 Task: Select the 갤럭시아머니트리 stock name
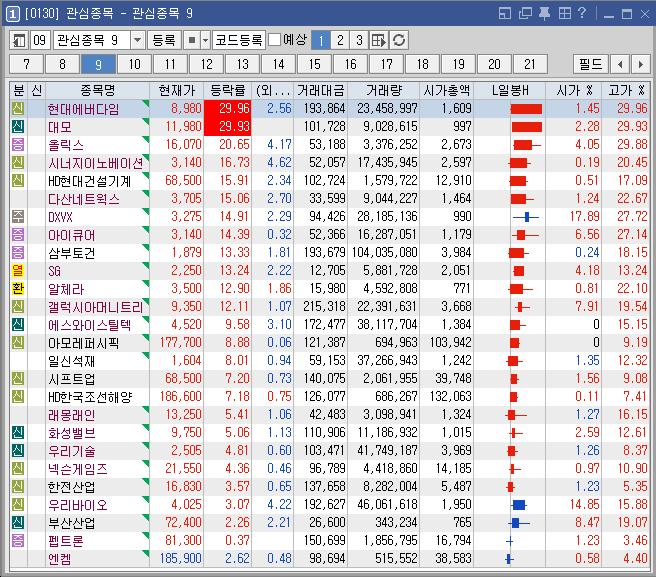96,307
